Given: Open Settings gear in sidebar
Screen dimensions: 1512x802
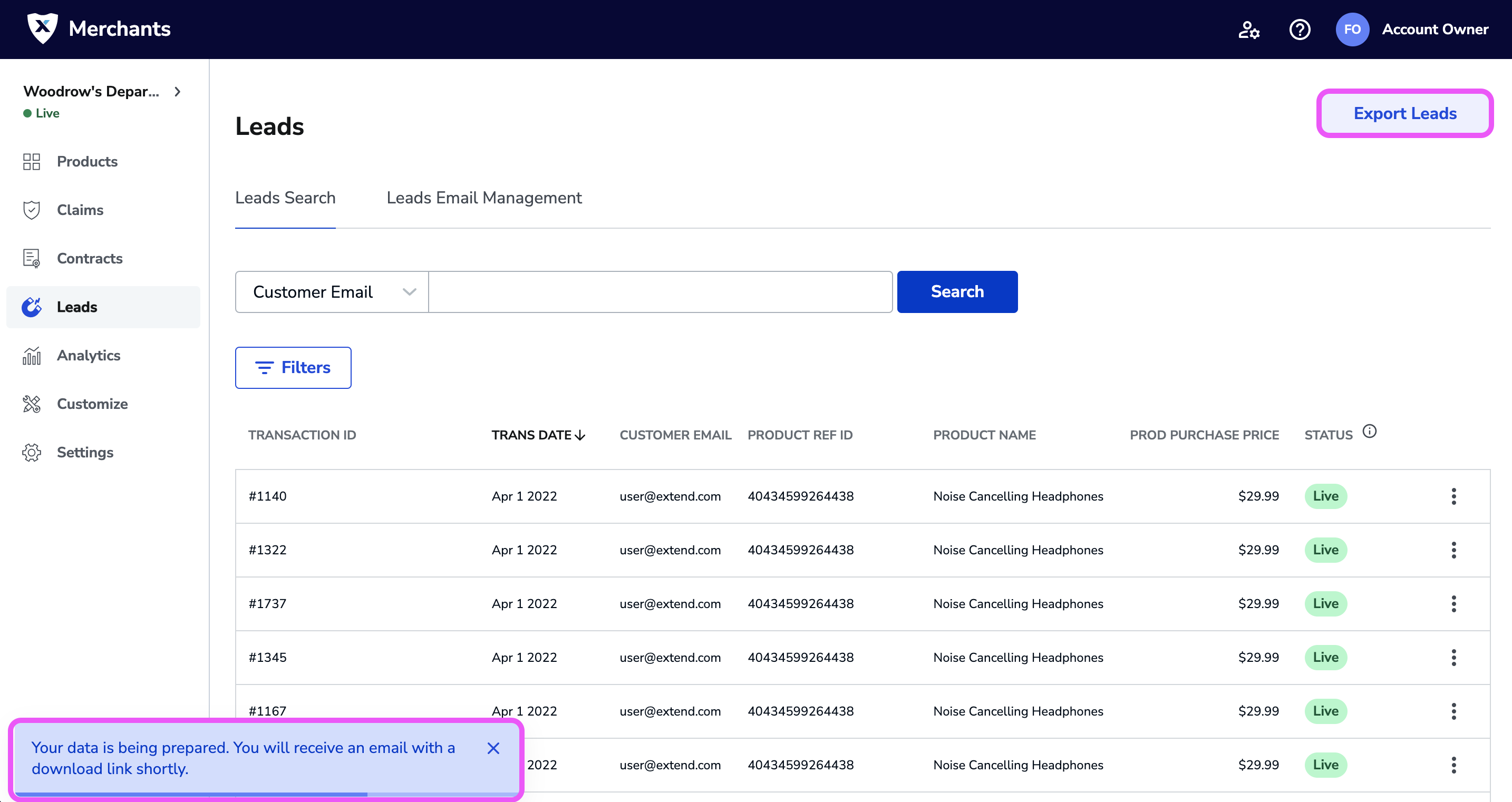Looking at the screenshot, I should [x=32, y=452].
